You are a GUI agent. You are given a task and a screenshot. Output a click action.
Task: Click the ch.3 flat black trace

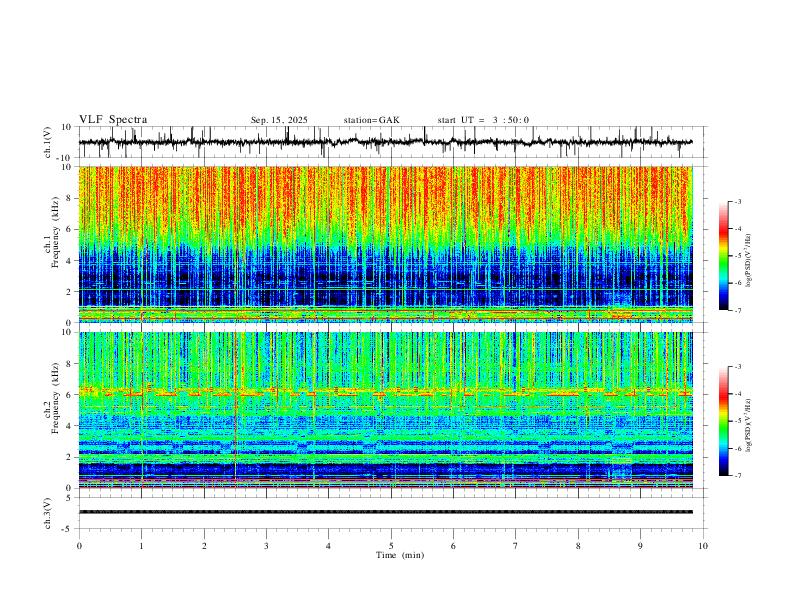385,512
